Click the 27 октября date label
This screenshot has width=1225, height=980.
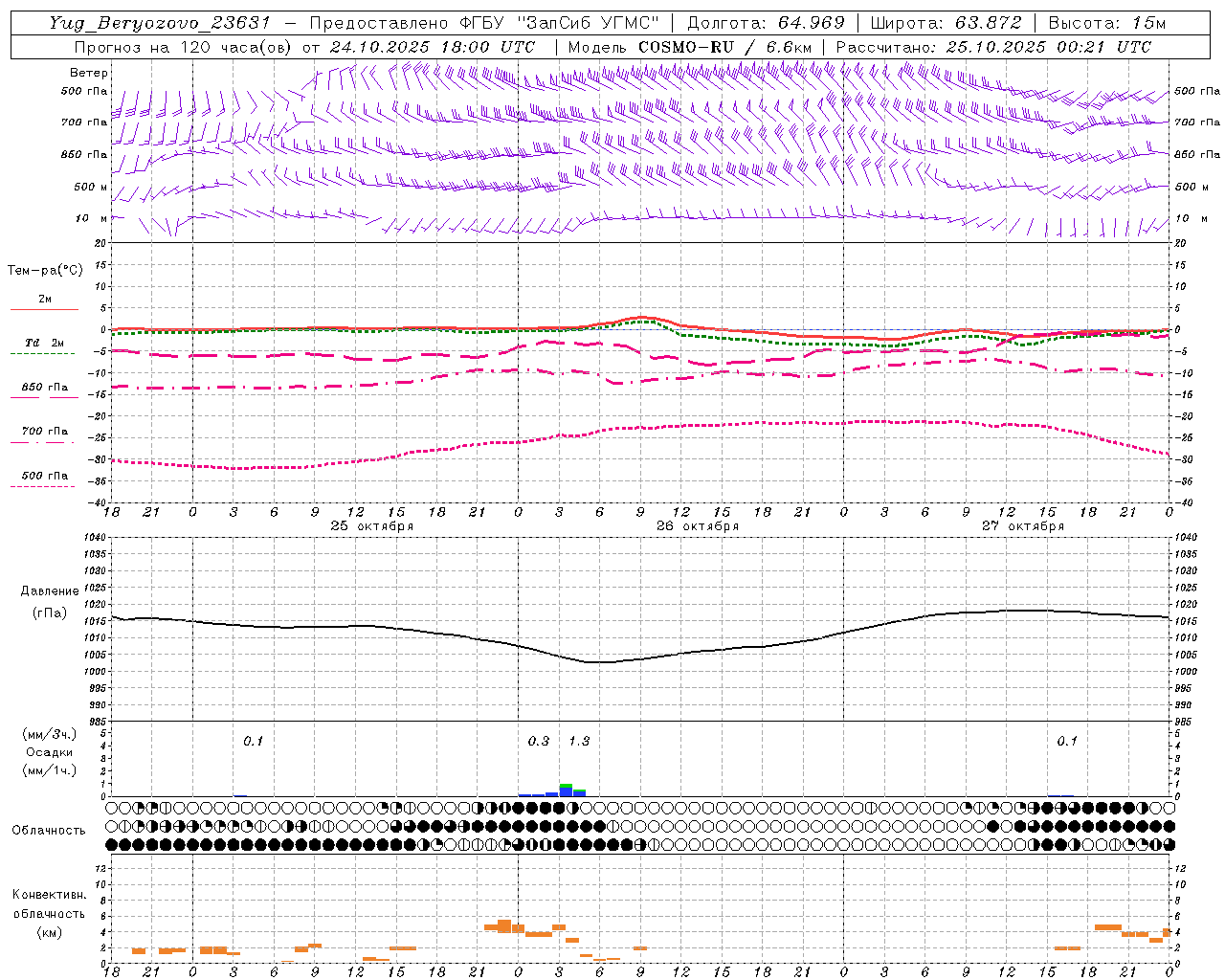click(1023, 526)
